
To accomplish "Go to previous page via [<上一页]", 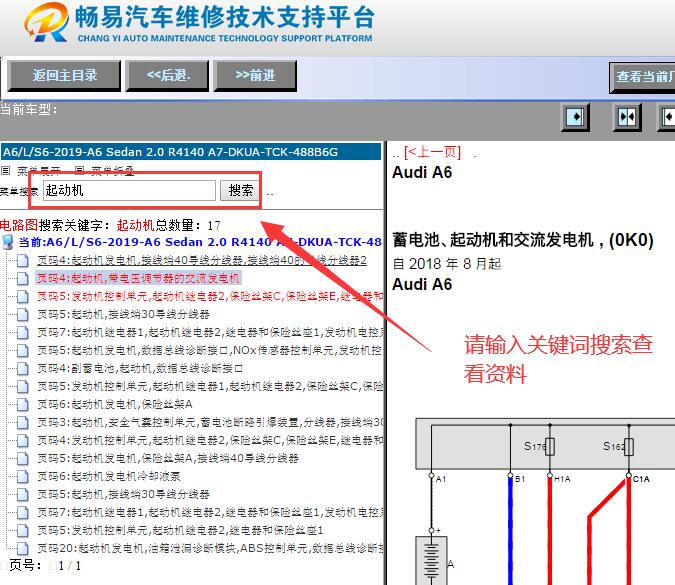I will click(x=433, y=152).
